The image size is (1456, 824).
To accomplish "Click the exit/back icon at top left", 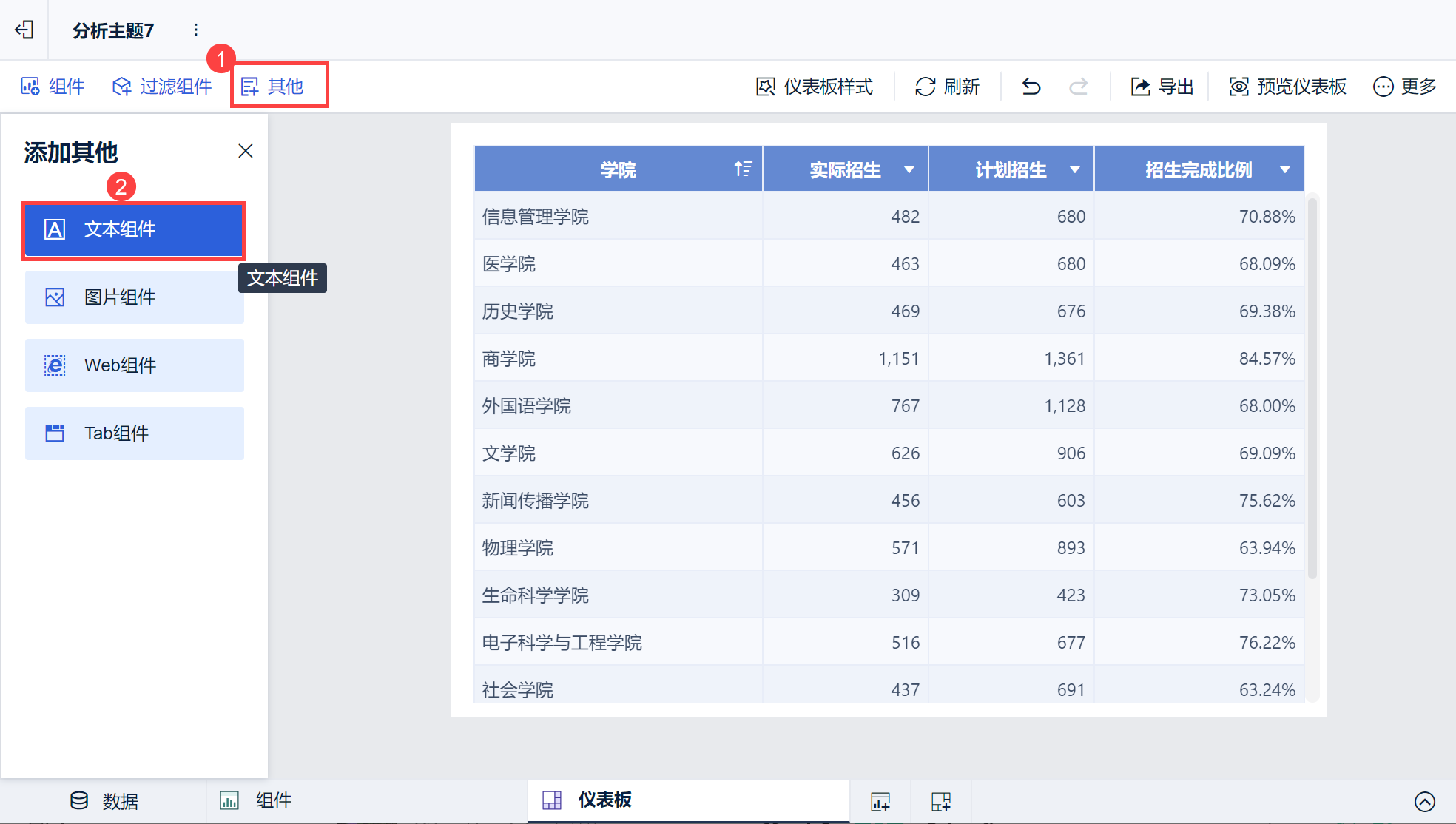I will (x=24, y=30).
